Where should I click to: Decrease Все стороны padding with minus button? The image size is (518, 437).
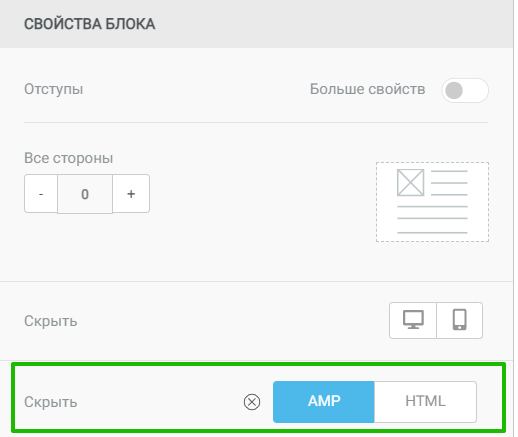point(41,193)
